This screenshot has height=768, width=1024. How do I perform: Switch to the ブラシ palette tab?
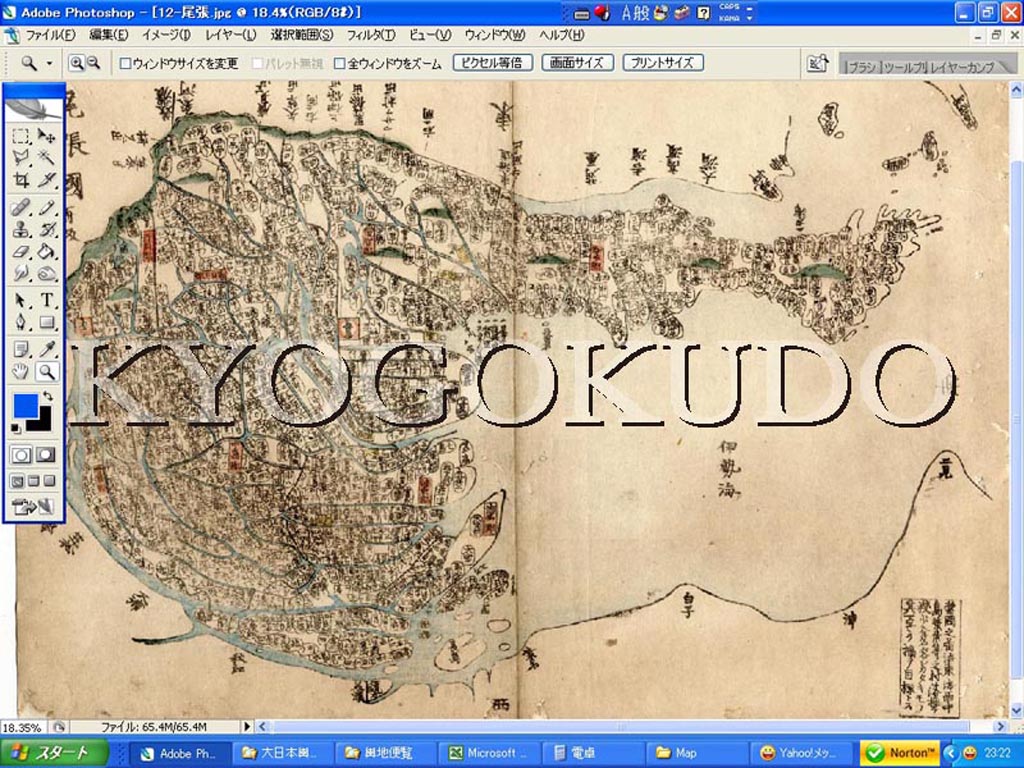click(861, 67)
